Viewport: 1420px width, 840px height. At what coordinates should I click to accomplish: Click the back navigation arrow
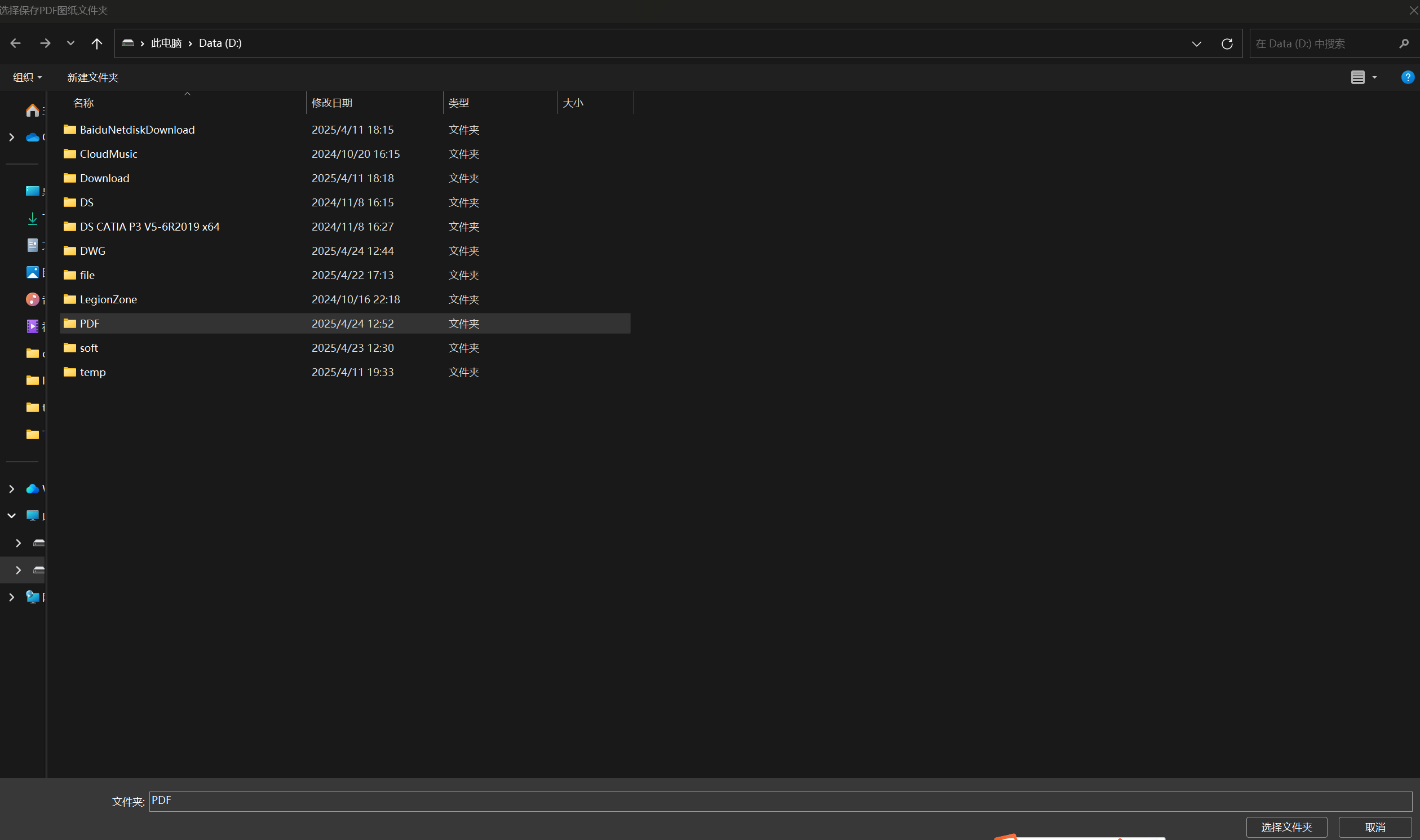15,43
